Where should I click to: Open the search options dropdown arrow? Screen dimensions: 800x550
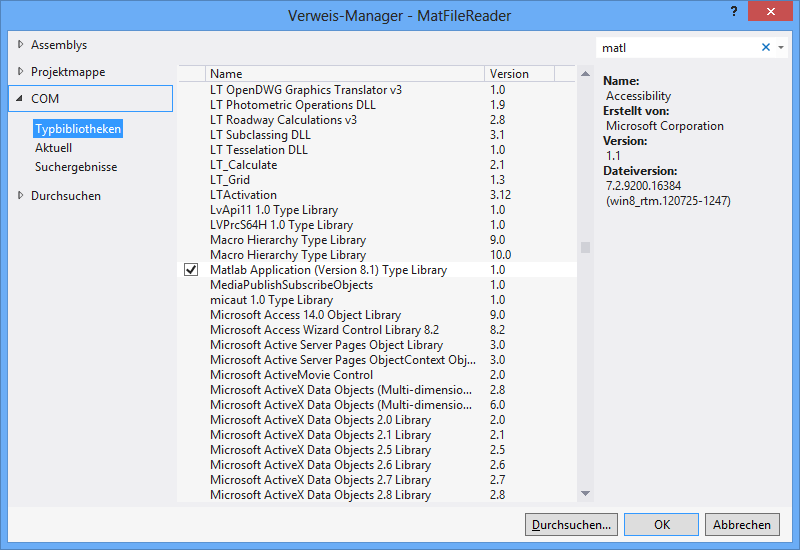tap(781, 47)
